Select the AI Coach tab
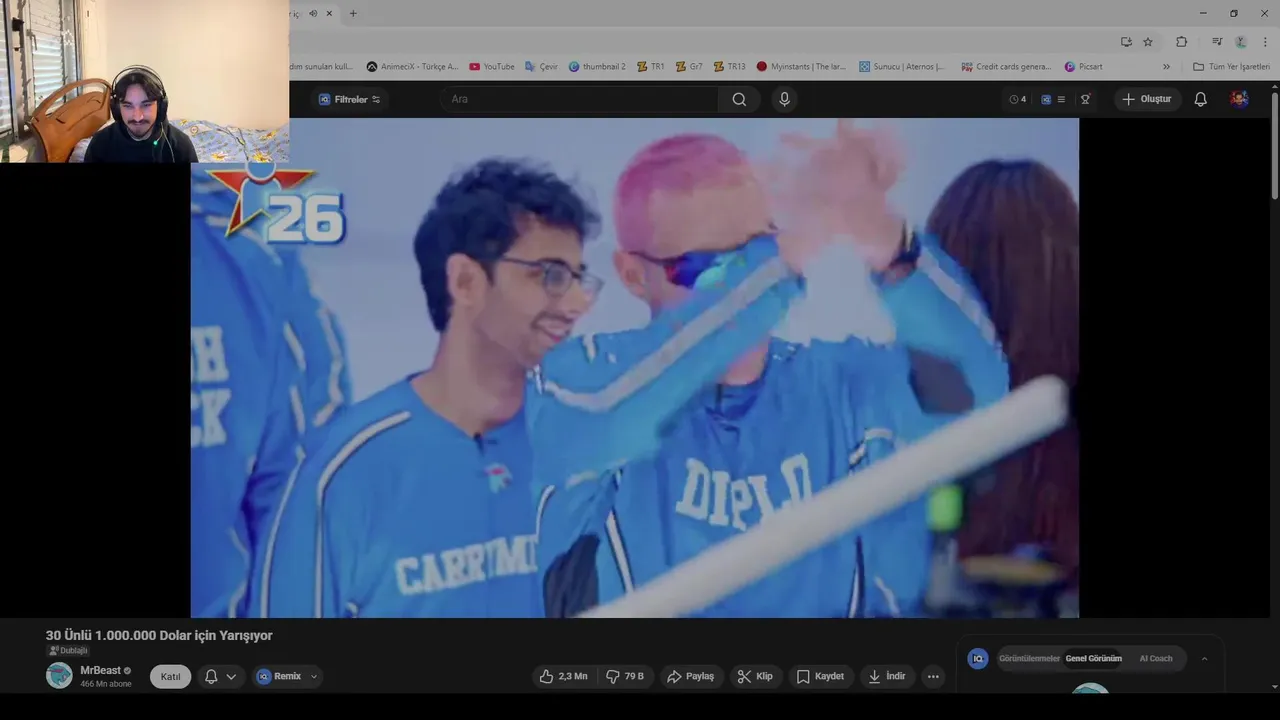The height and width of the screenshot is (720, 1280). coord(1156,658)
